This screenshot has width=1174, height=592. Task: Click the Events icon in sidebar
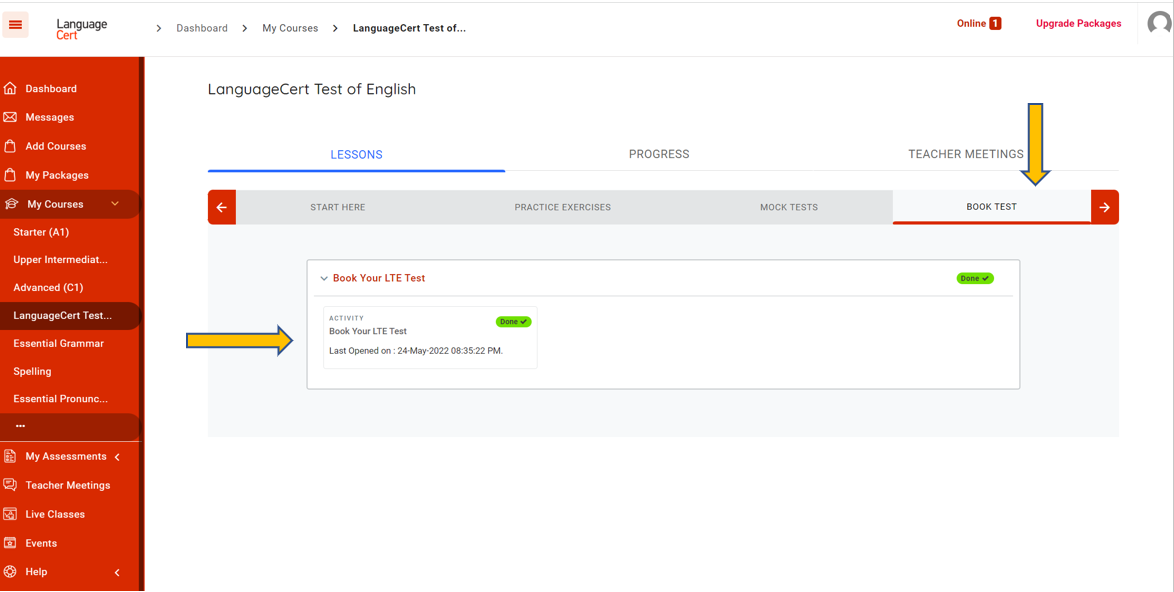(11, 543)
